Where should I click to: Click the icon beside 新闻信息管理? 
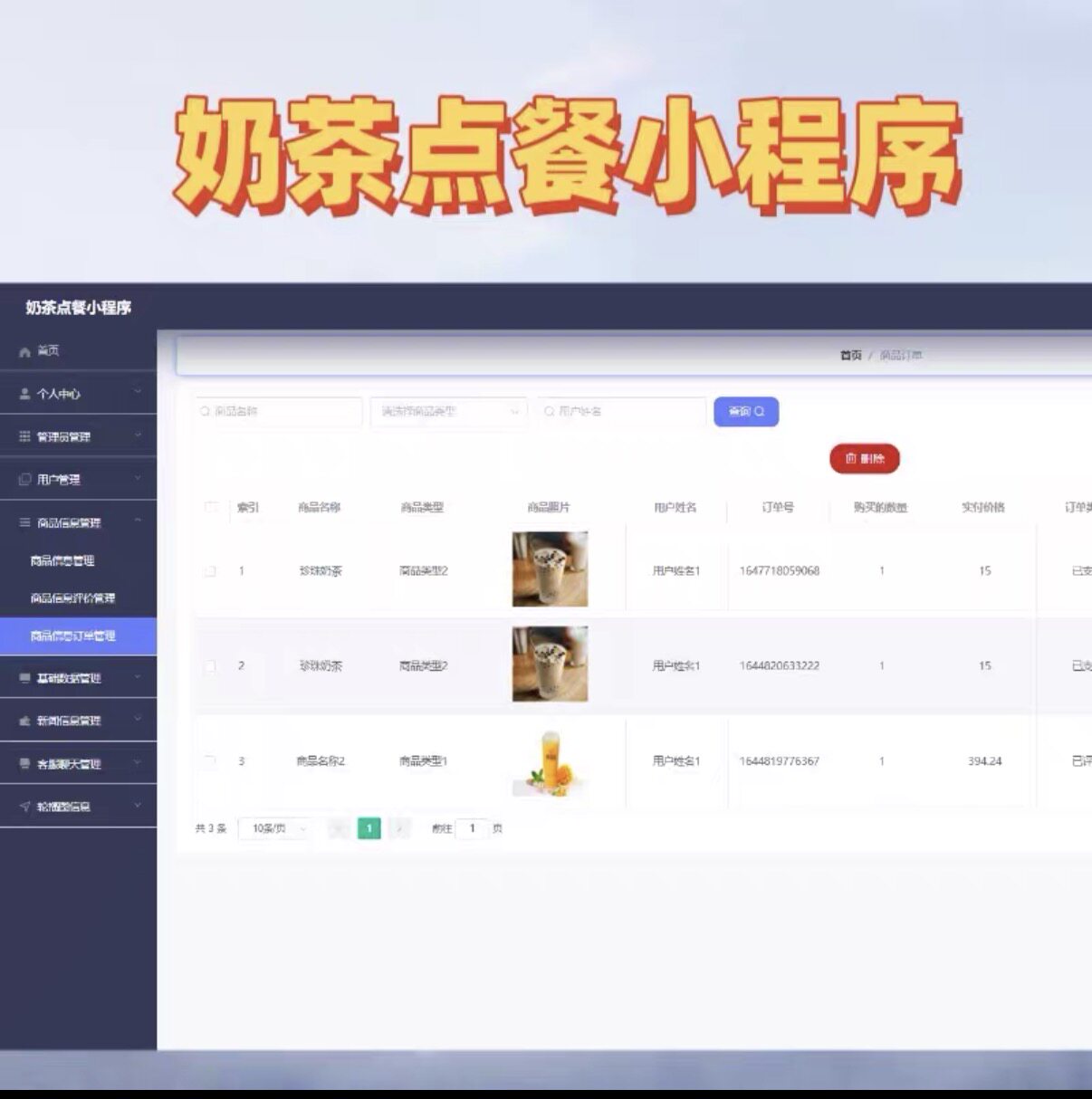25,721
